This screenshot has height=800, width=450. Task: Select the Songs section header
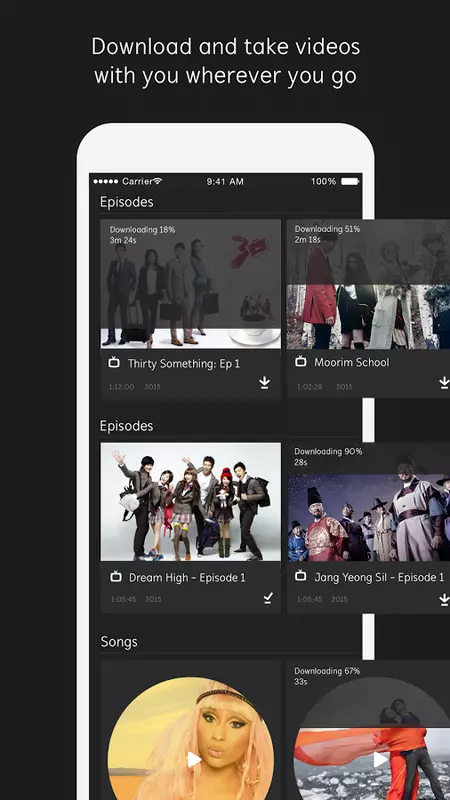119,642
